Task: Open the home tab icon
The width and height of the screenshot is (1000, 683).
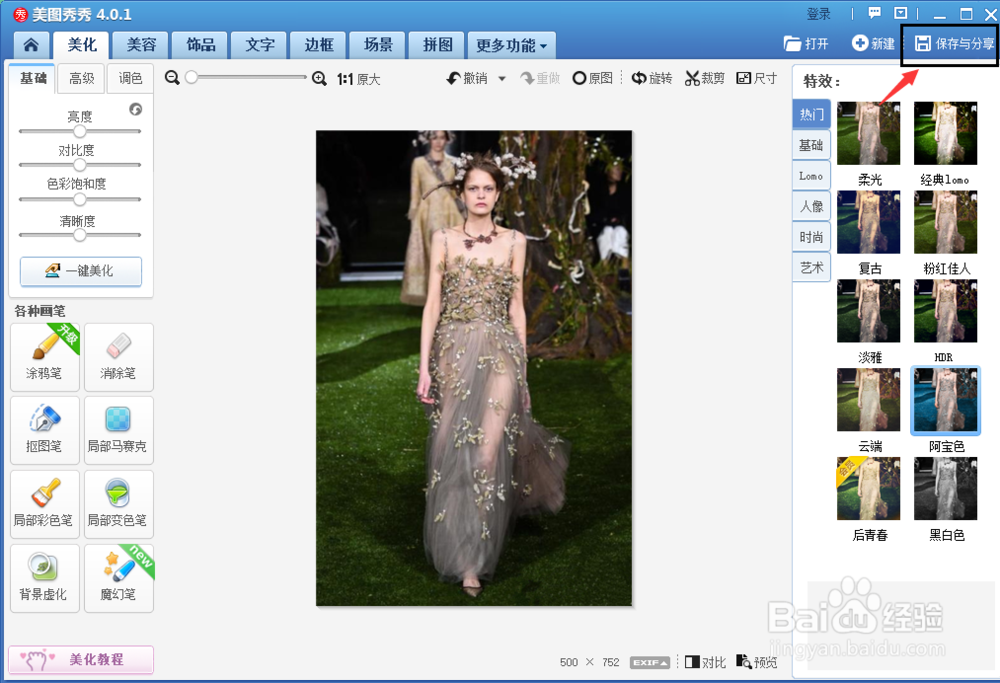Action: (x=31, y=45)
